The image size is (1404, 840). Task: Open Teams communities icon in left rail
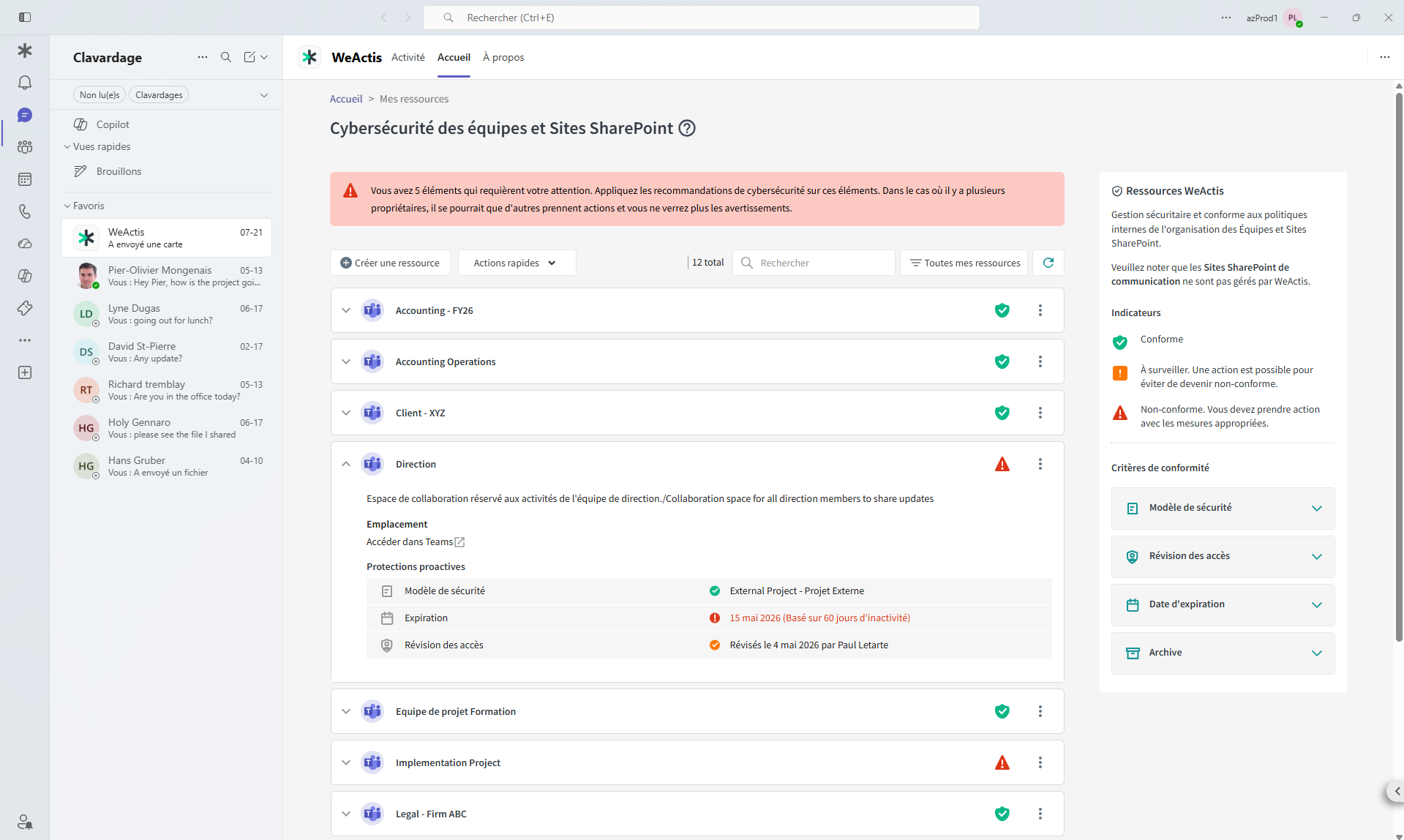25,147
